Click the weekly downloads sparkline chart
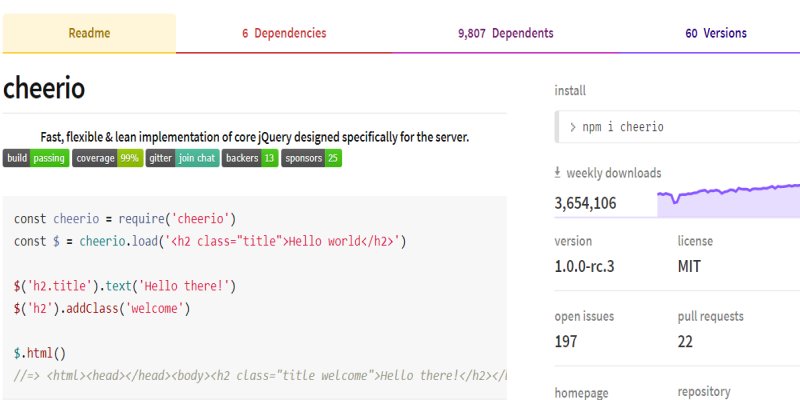800x400 pixels. point(729,201)
